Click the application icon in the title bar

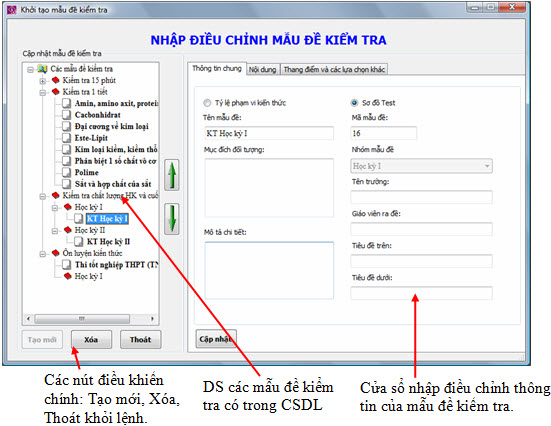point(12,9)
